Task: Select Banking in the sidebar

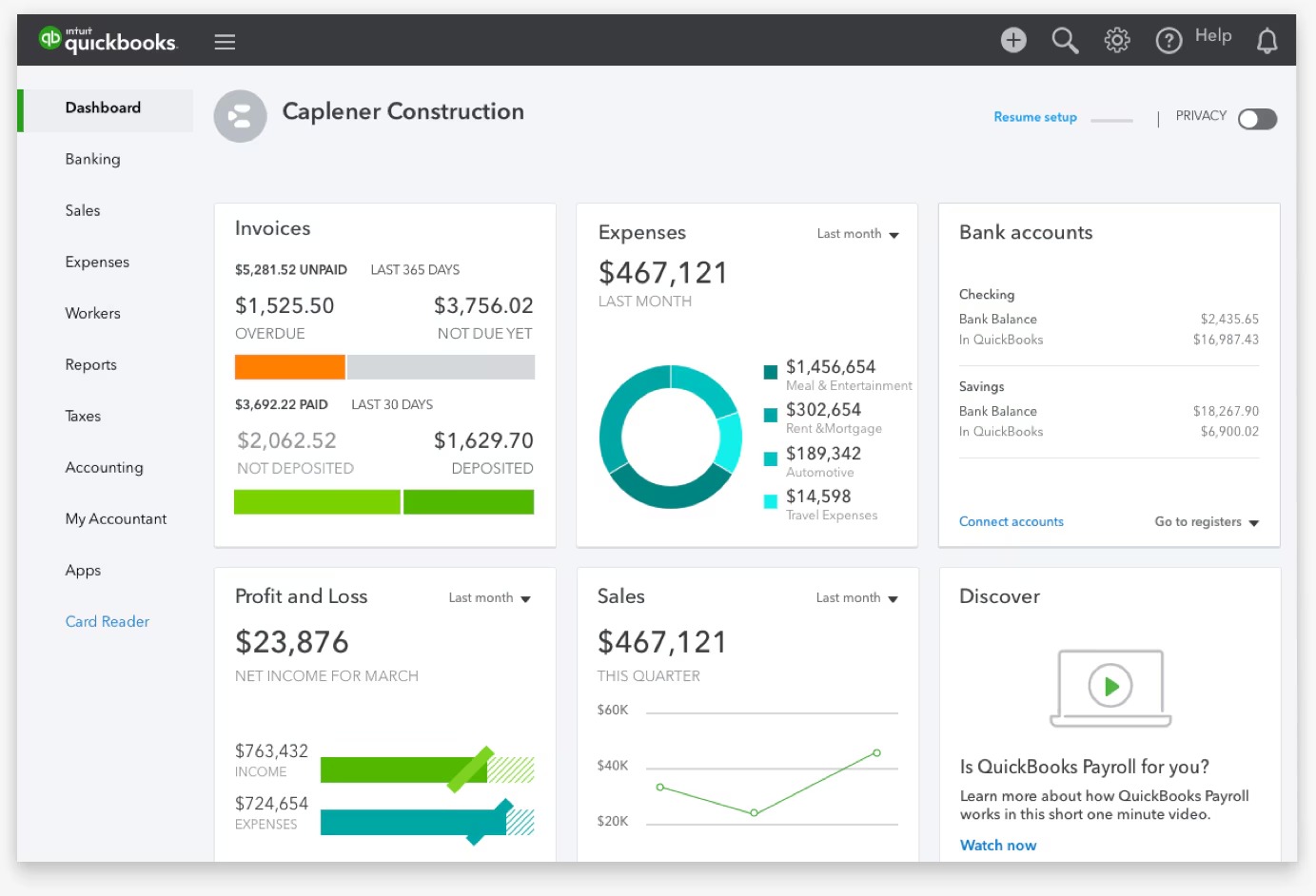Action: pos(92,159)
